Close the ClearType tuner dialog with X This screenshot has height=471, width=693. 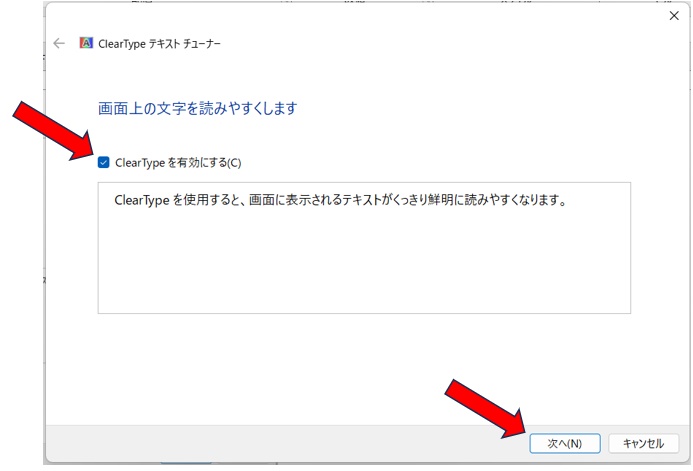[673, 16]
